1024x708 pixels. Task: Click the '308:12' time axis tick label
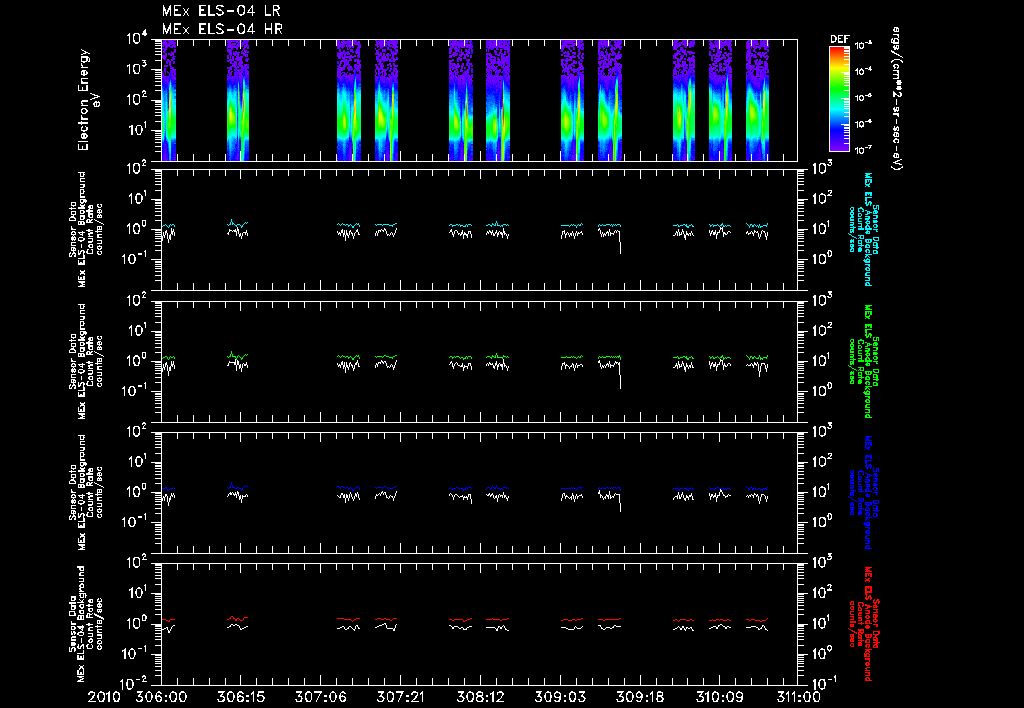479,697
